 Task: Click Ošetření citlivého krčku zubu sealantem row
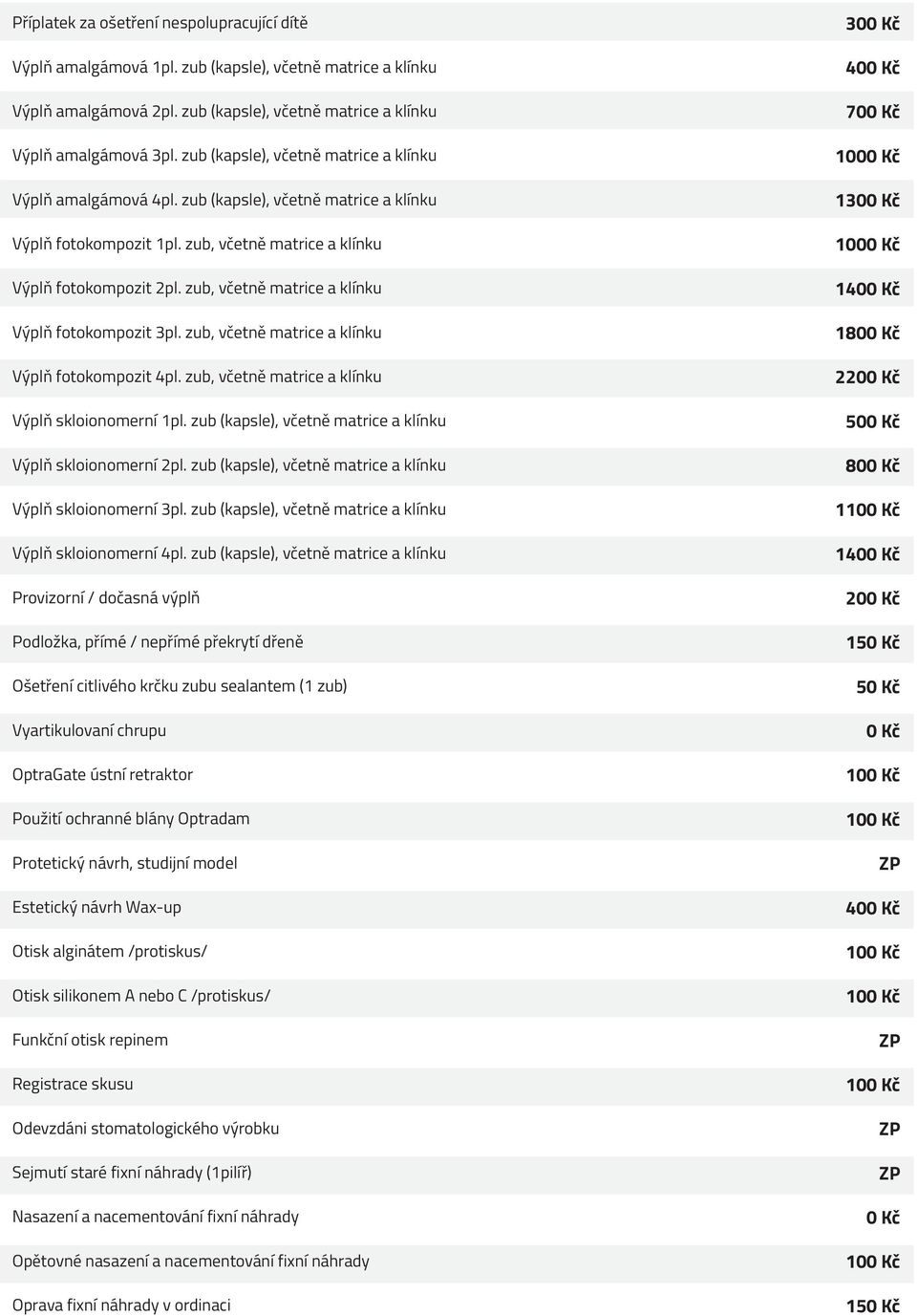pos(457,686)
